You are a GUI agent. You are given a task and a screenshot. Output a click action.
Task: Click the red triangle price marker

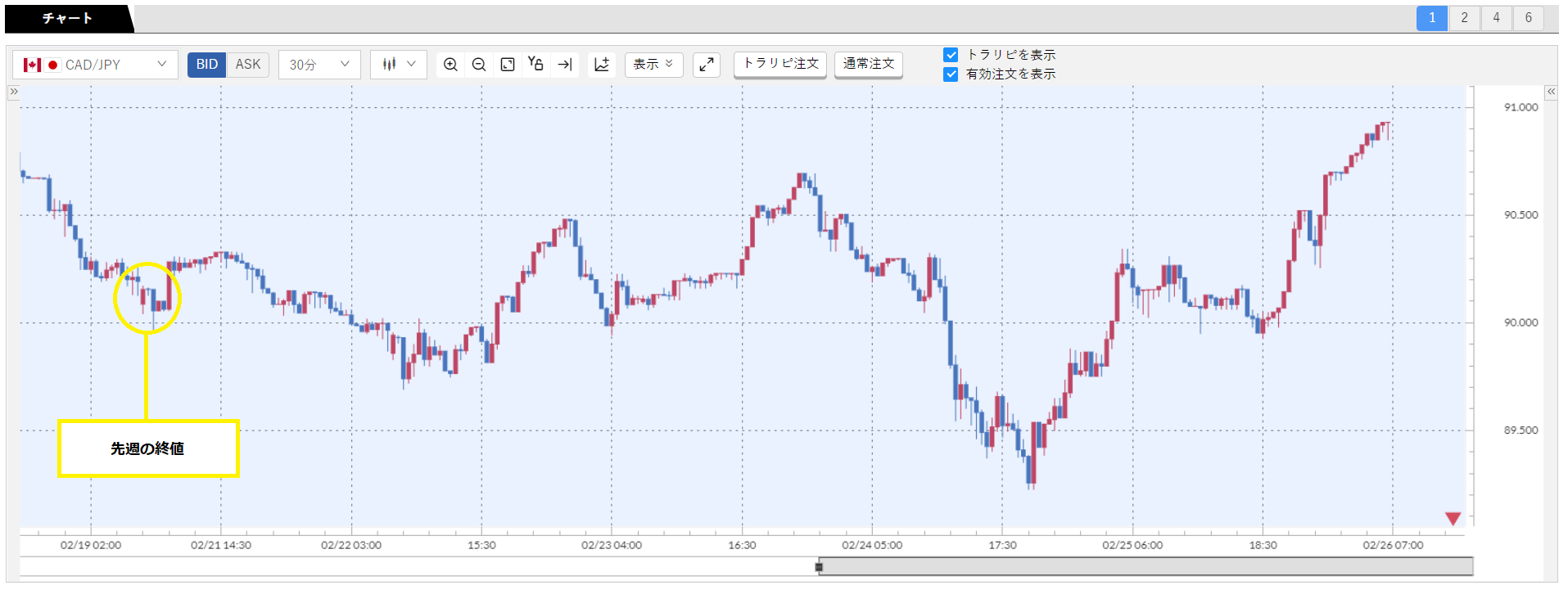point(1453,519)
